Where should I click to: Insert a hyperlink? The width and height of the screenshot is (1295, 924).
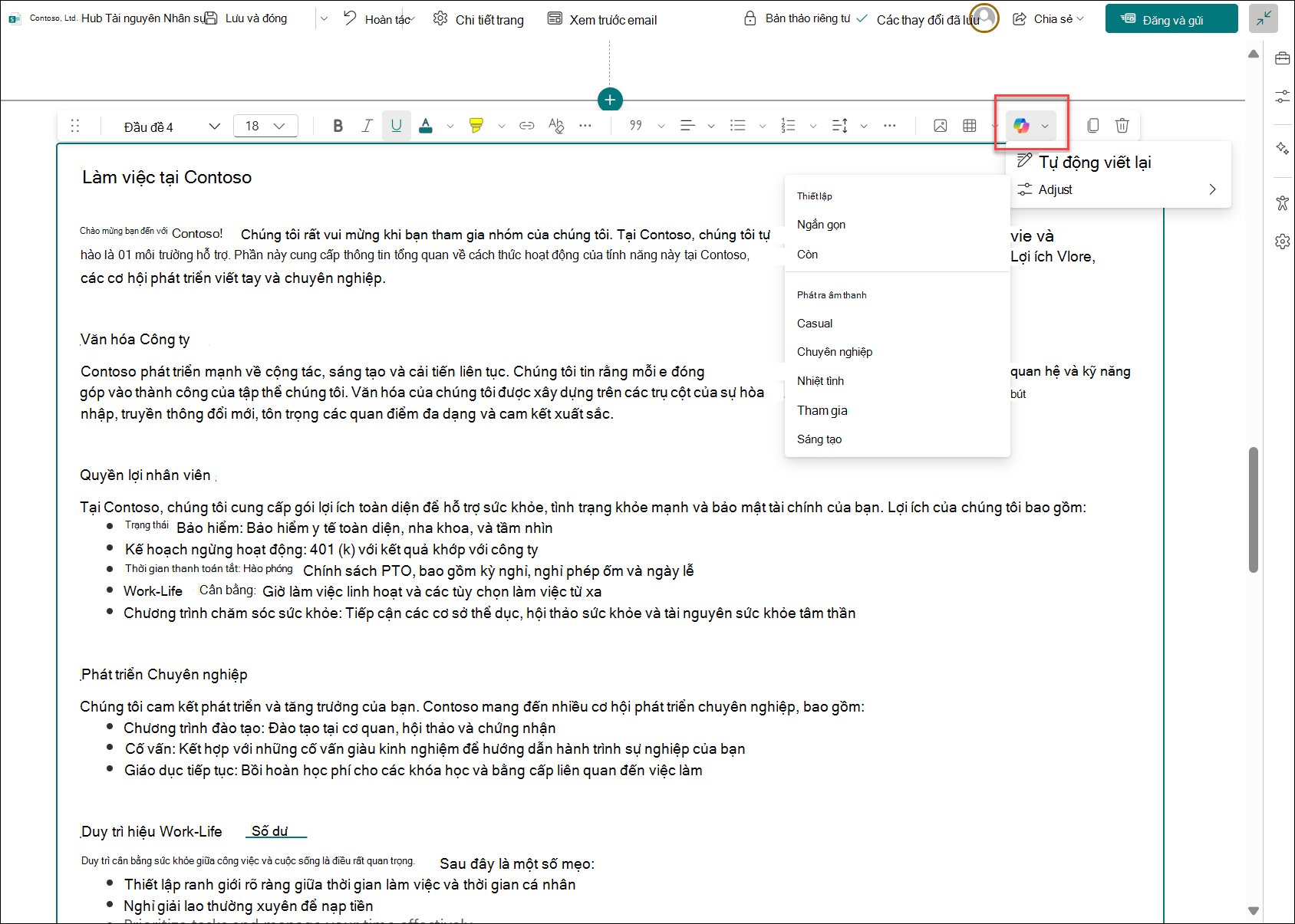[526, 126]
